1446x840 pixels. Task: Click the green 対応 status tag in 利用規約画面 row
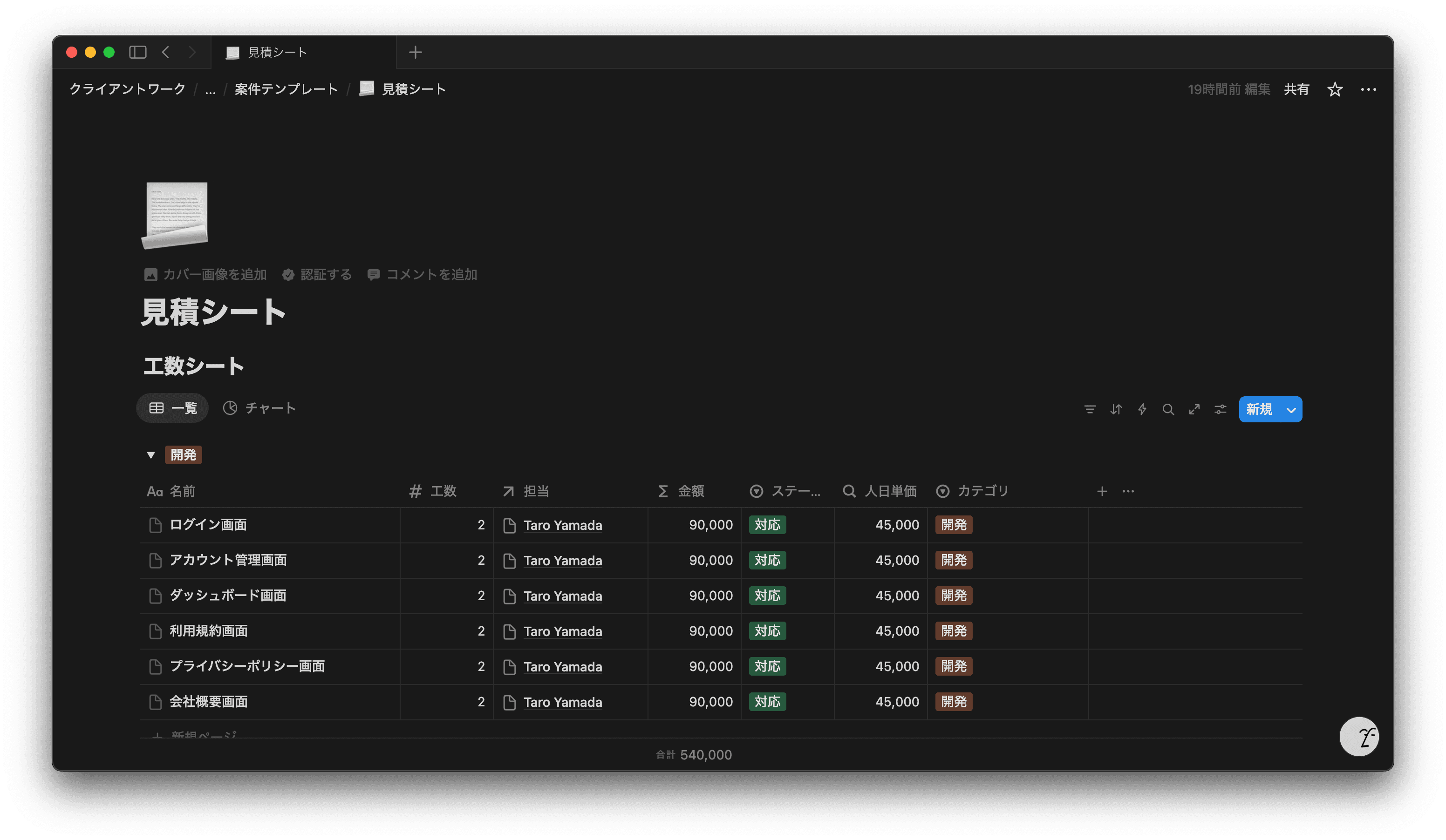tap(767, 631)
